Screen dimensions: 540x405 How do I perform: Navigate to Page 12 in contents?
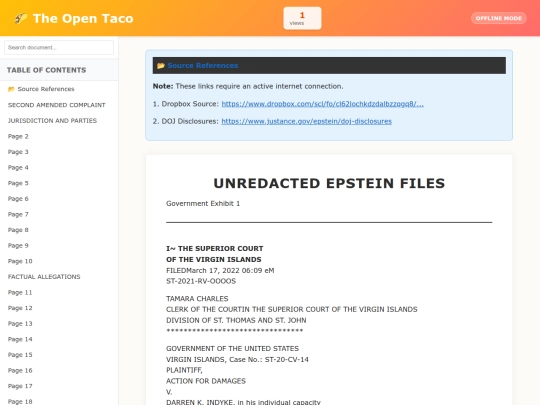(20, 308)
